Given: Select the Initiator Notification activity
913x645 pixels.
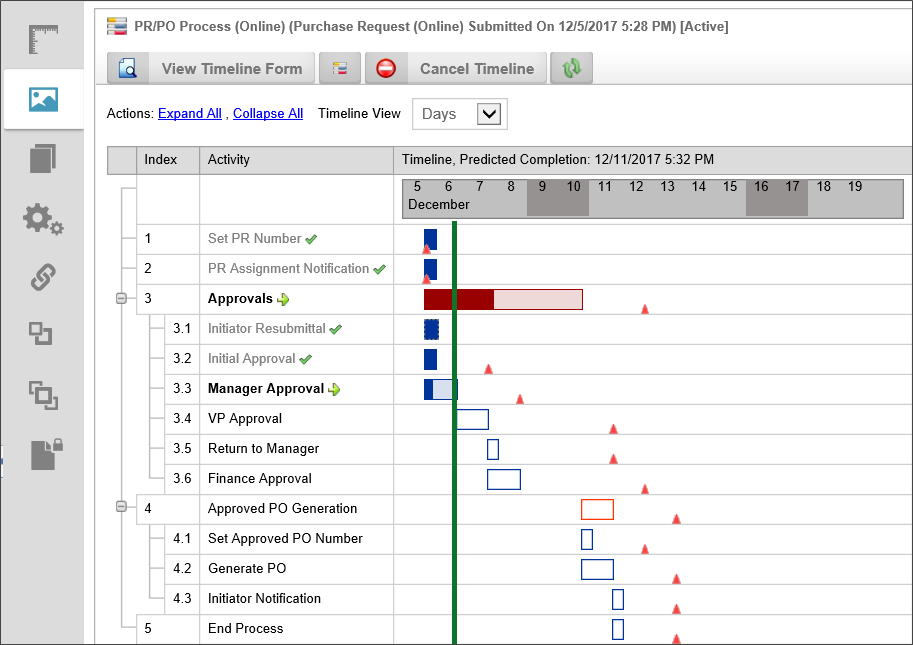Looking at the screenshot, I should [x=264, y=598].
